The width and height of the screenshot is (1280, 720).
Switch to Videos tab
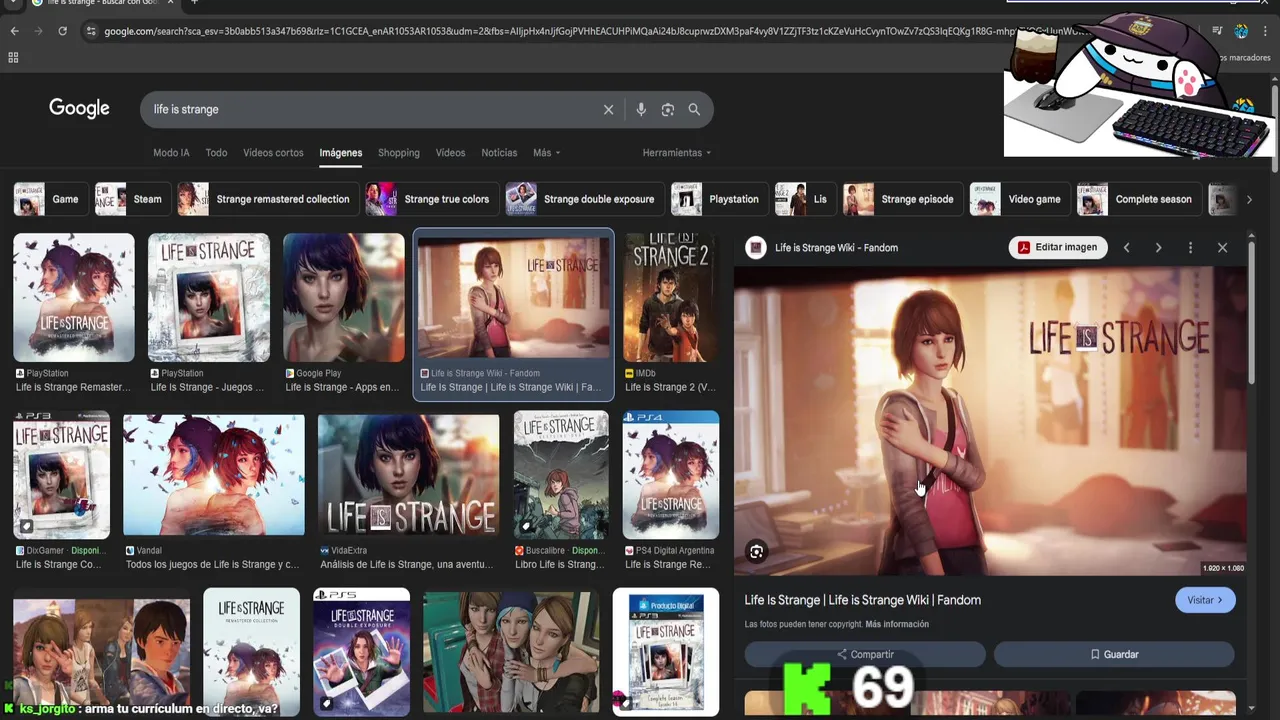pos(450,153)
